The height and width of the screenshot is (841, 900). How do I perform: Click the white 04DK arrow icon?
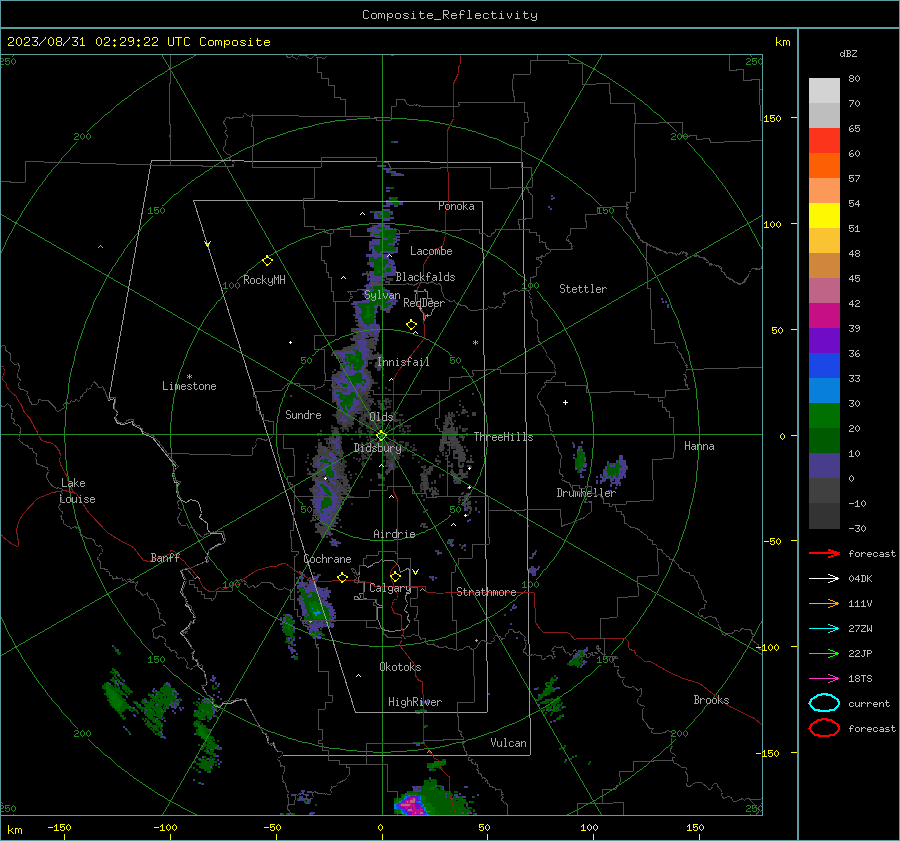coord(824,579)
